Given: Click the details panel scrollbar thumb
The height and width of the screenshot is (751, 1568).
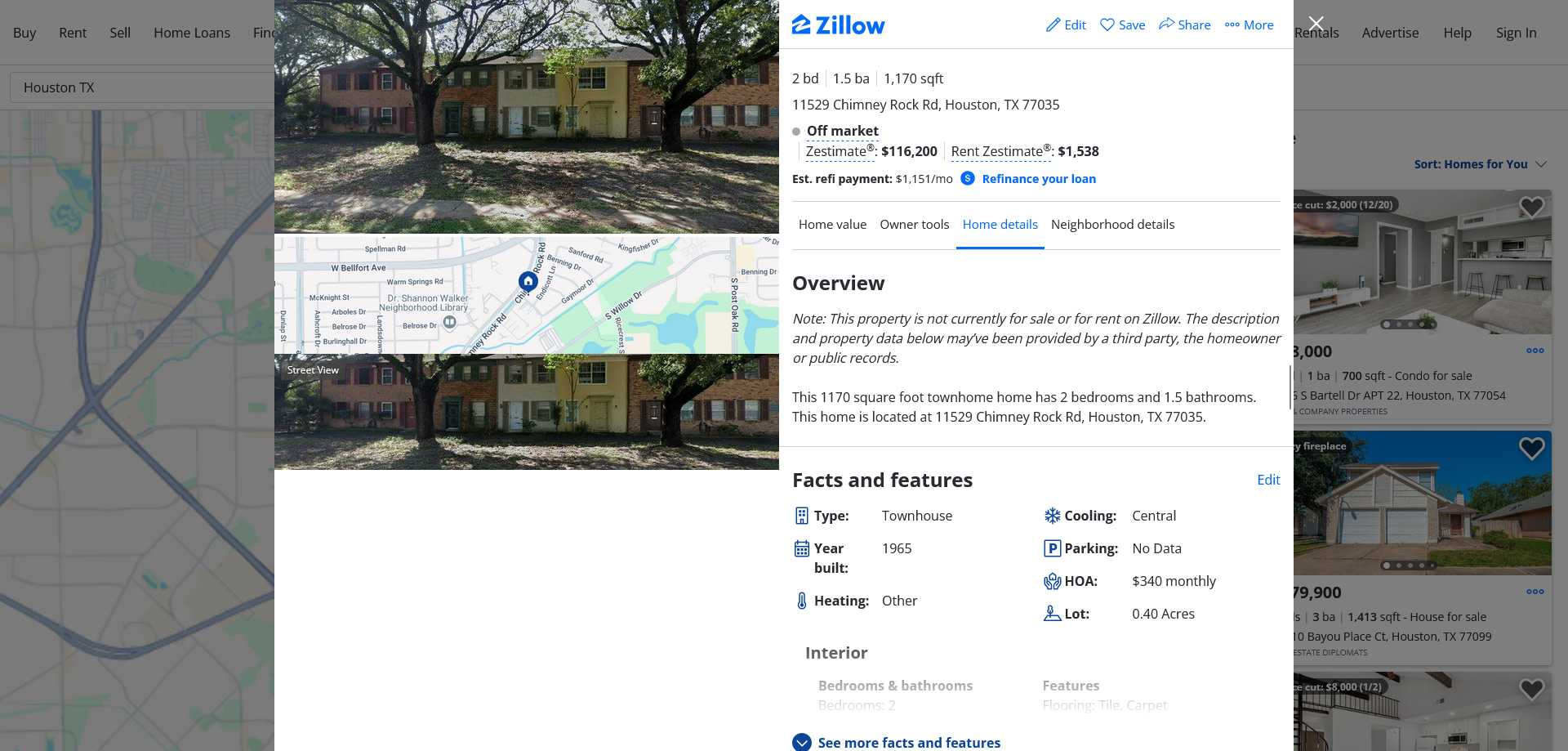Looking at the screenshot, I should pos(1290,387).
